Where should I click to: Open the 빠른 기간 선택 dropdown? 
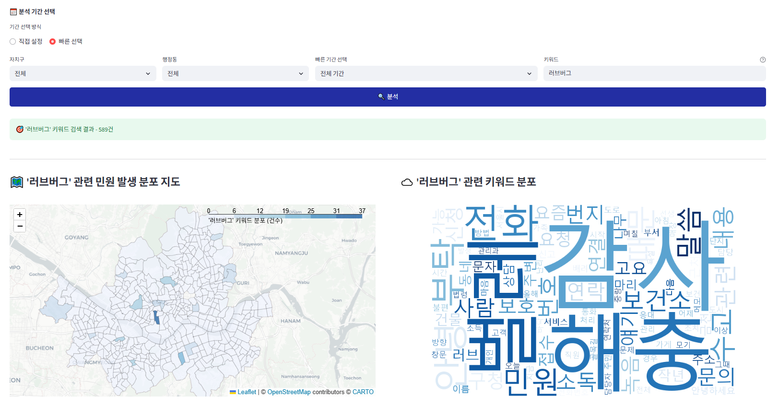click(425, 73)
